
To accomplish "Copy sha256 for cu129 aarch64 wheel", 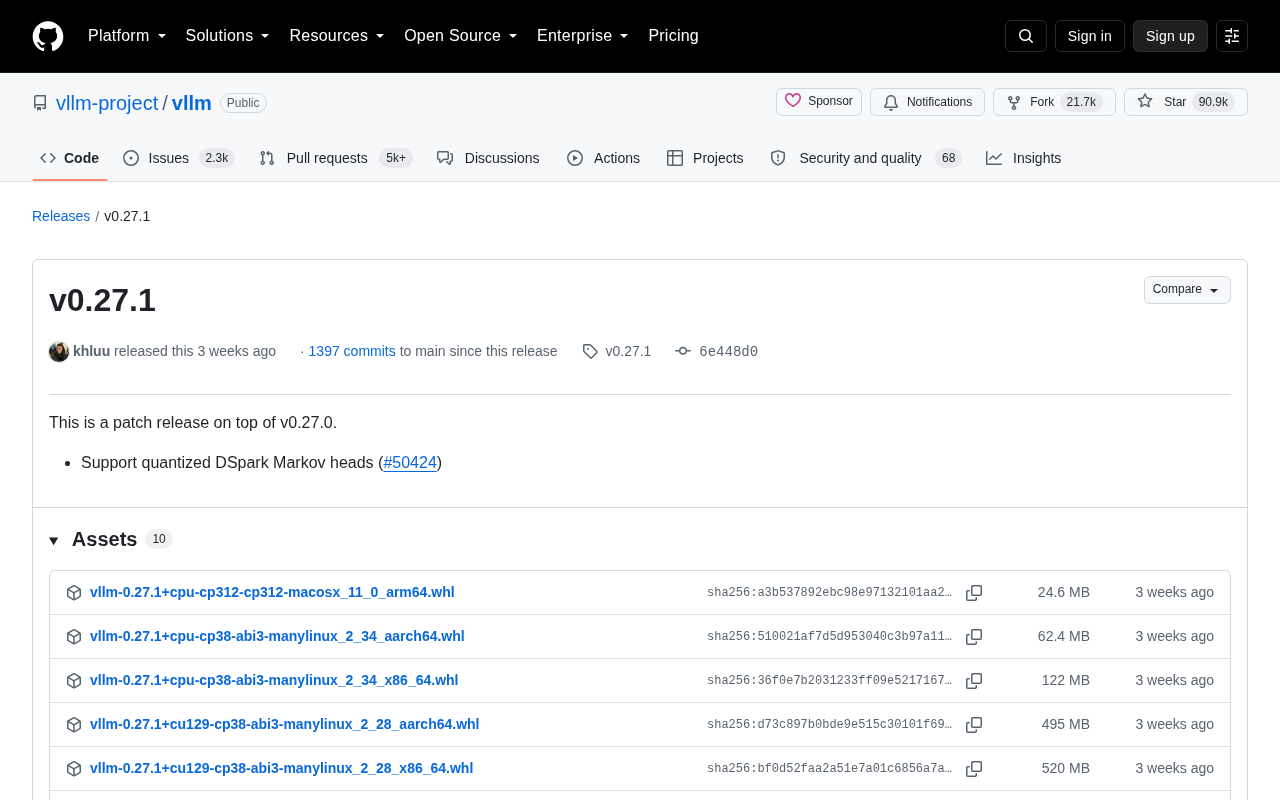I will 974,725.
